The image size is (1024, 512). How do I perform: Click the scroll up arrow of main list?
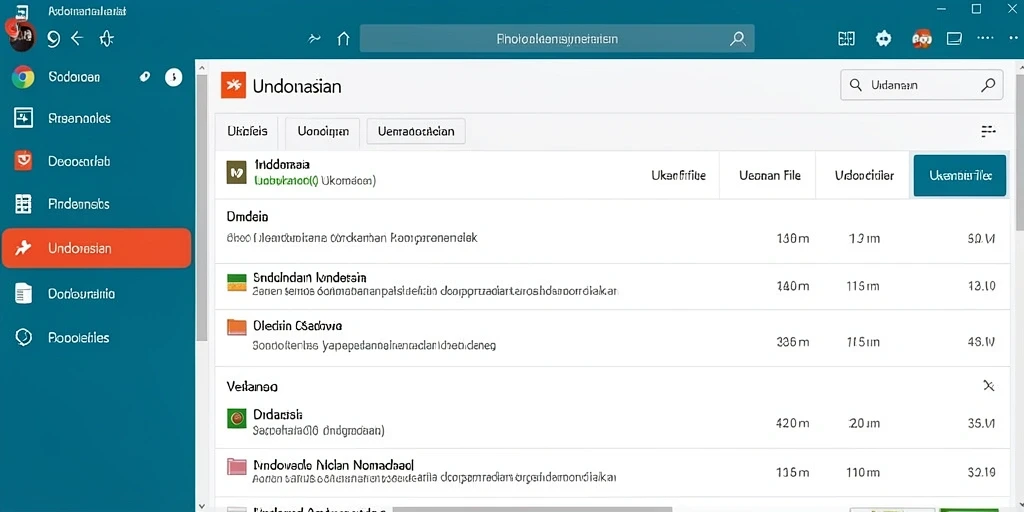[x=202, y=67]
